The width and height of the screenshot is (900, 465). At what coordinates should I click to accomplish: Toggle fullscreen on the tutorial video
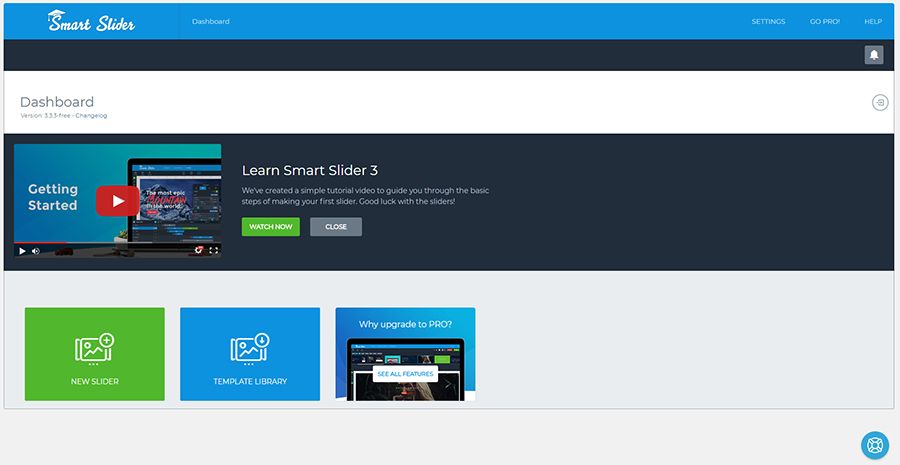(214, 250)
